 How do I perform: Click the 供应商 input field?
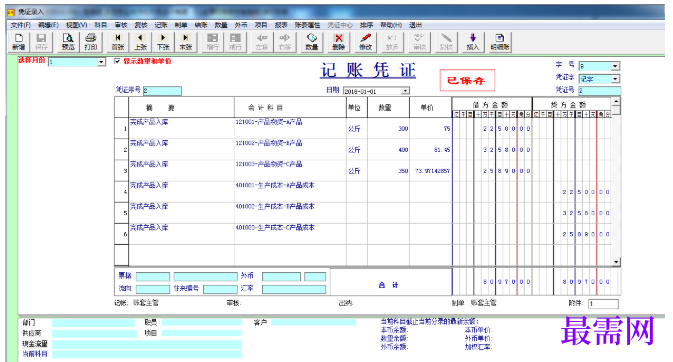click(94, 333)
